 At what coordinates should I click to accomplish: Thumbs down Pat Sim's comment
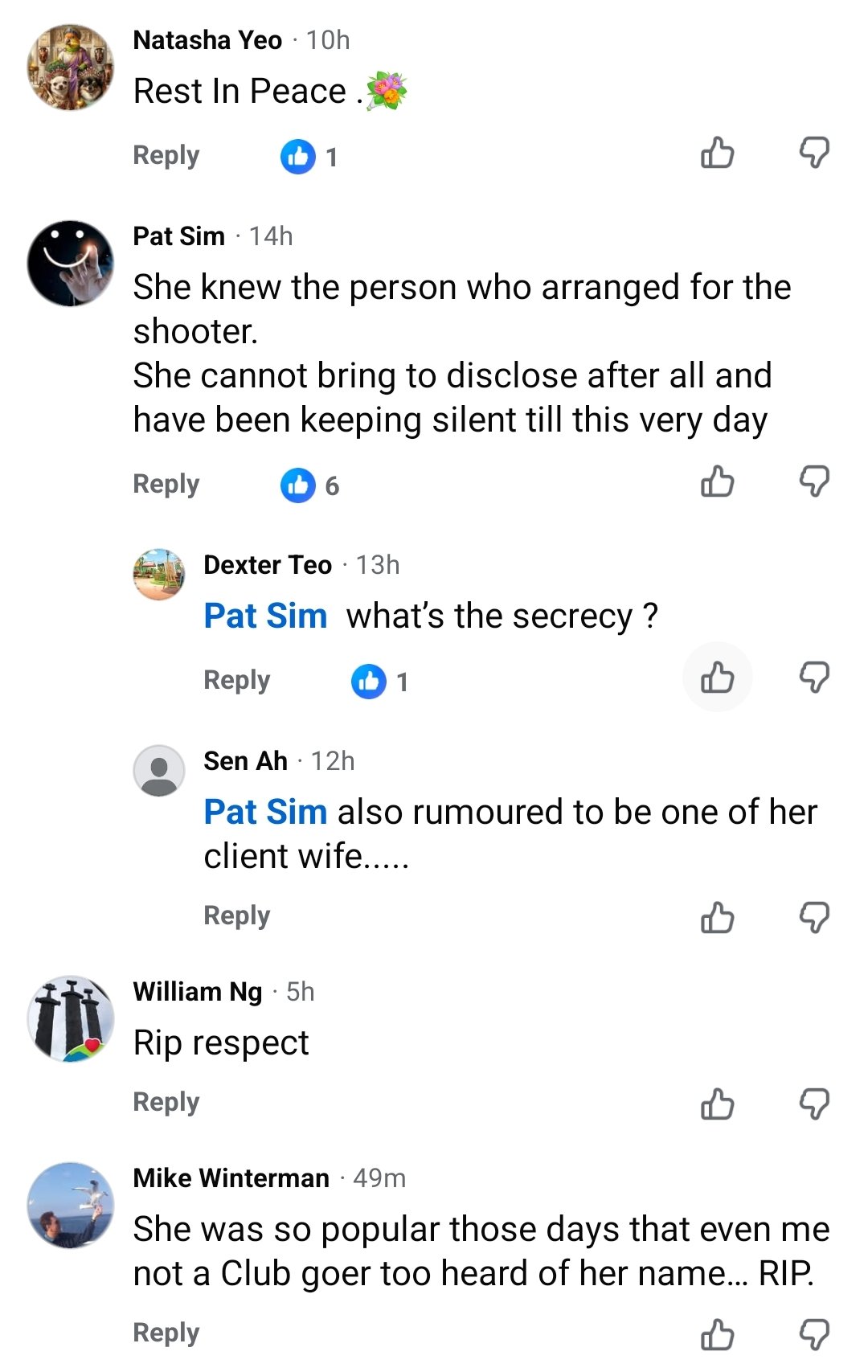[814, 481]
